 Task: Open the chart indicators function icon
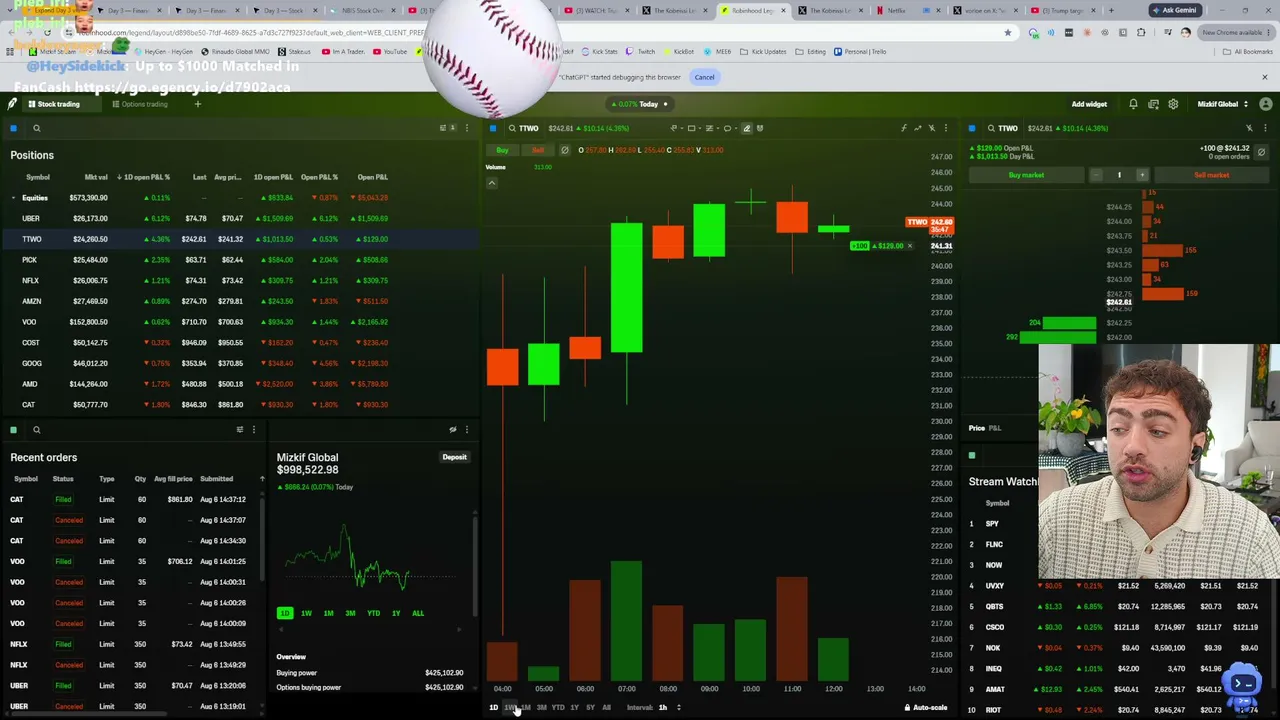(x=903, y=128)
